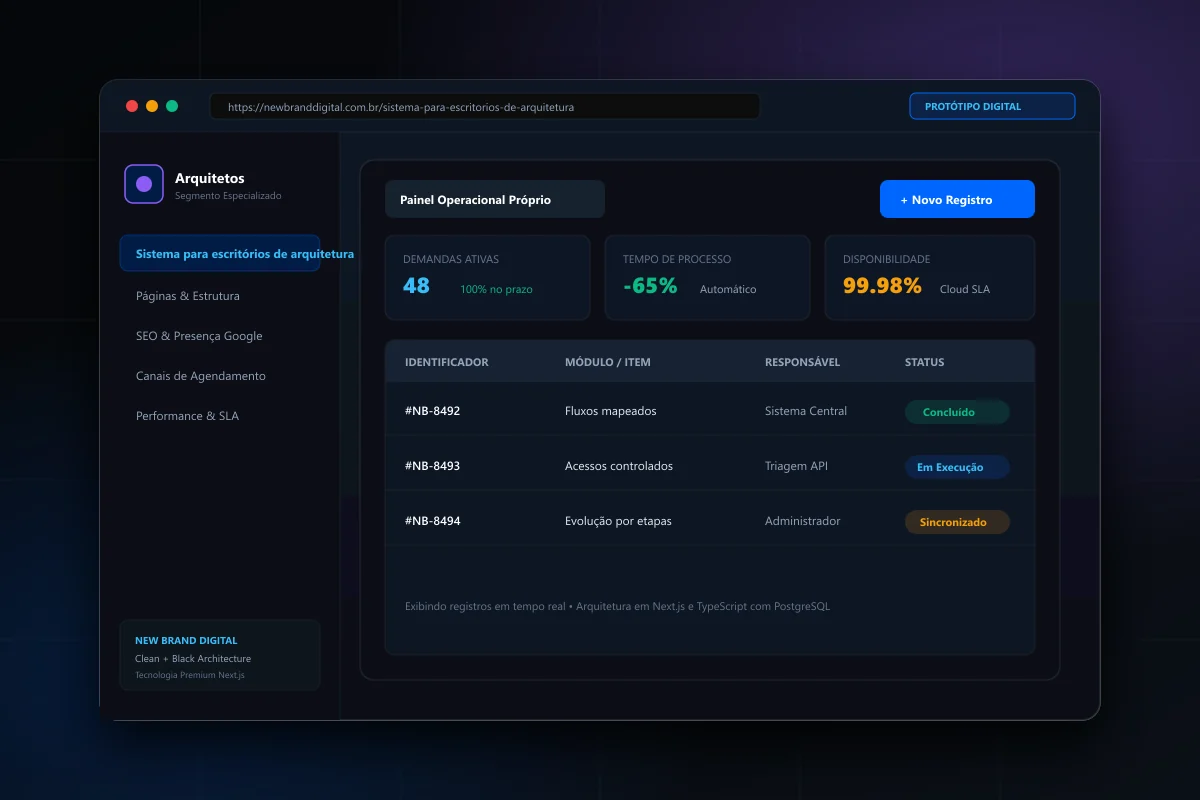
Task: Select record #NB-8493
Action: pyautogui.click(x=433, y=466)
